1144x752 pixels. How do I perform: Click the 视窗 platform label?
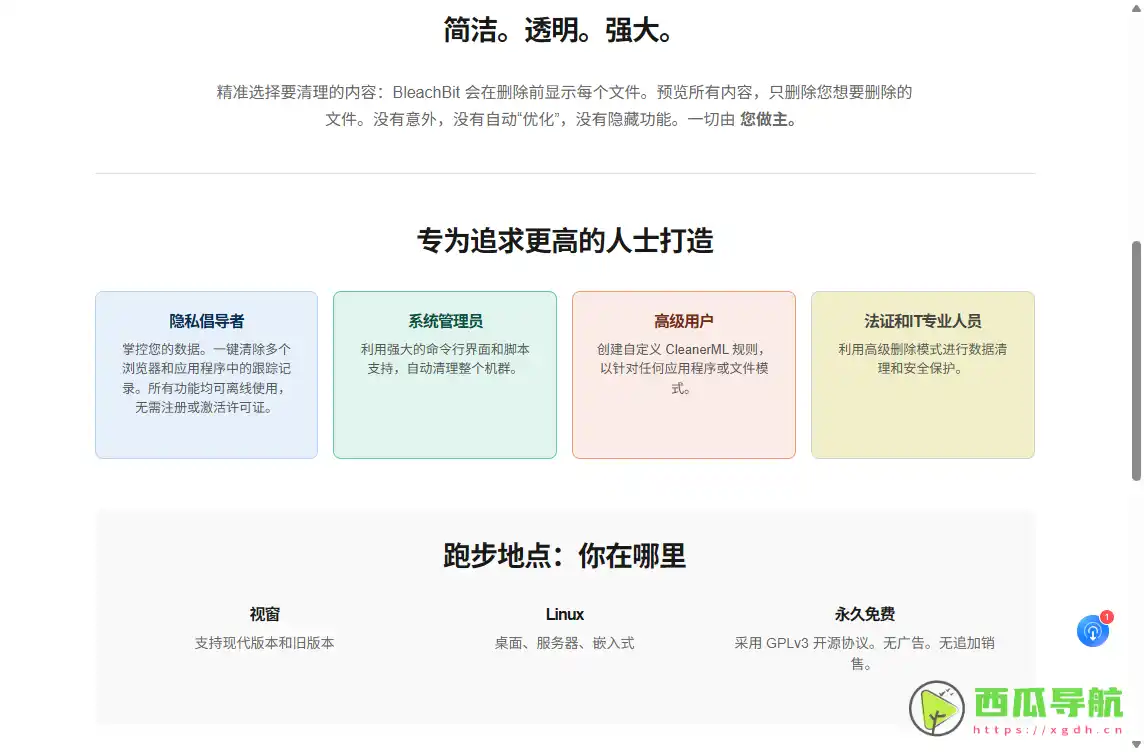pos(264,614)
